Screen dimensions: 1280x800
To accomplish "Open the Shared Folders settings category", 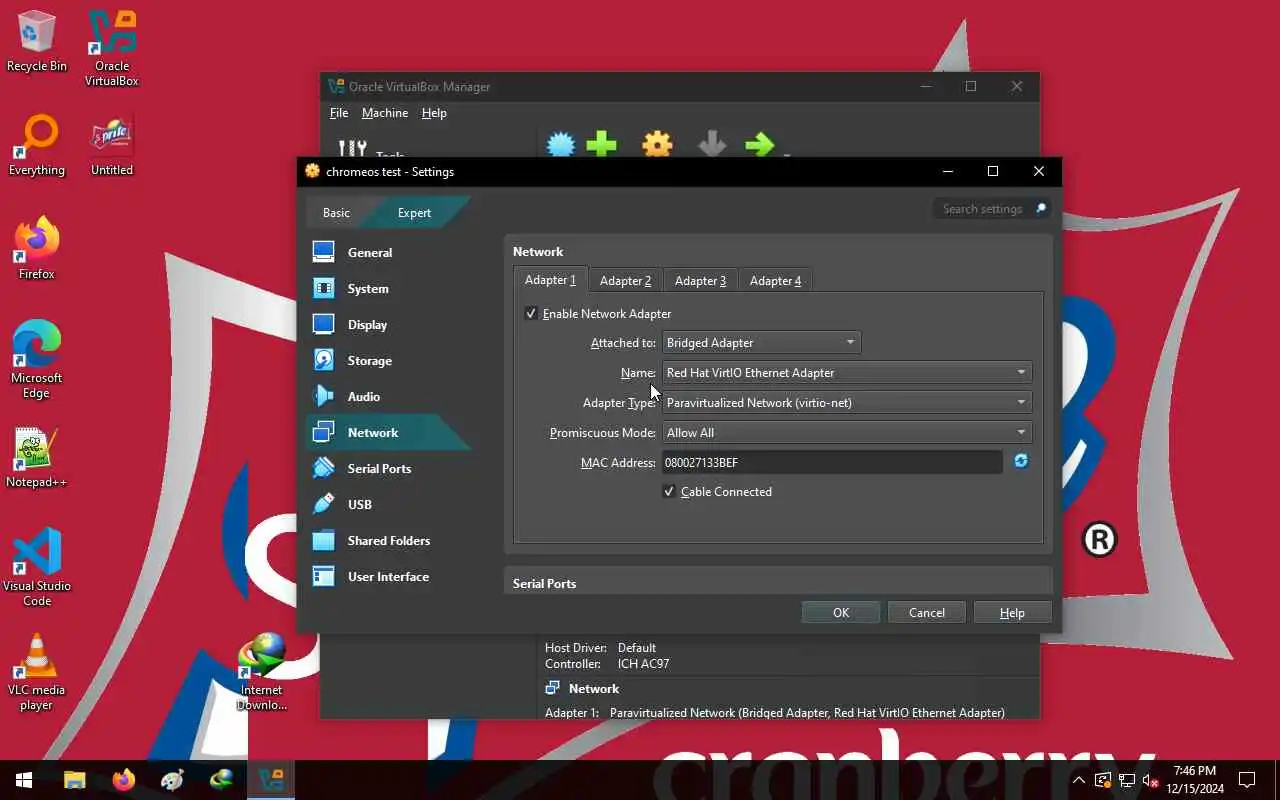I will click(388, 540).
